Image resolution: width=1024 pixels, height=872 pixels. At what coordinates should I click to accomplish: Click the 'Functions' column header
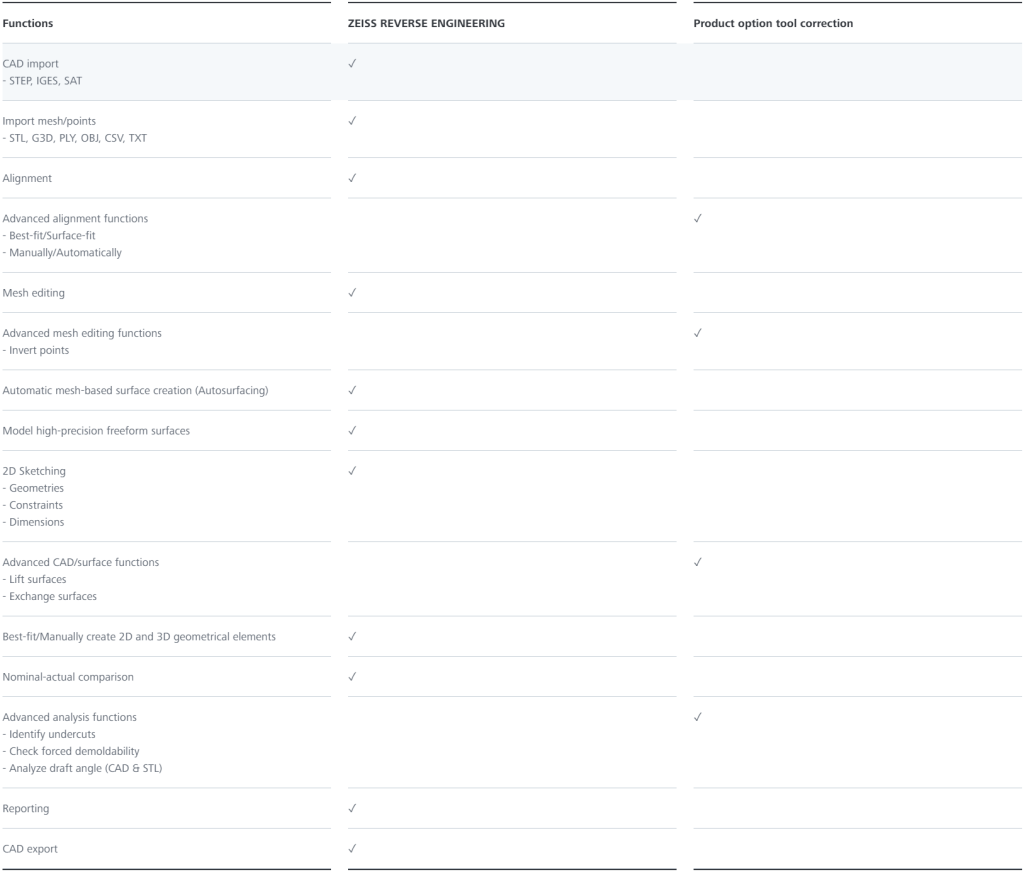[x=28, y=23]
